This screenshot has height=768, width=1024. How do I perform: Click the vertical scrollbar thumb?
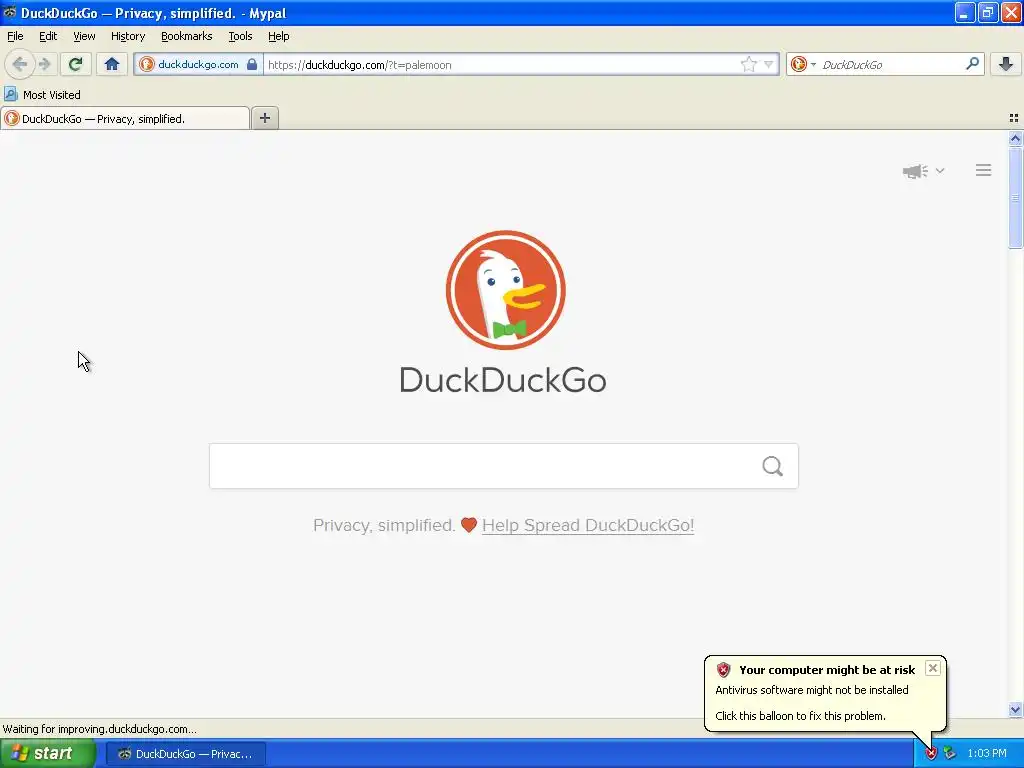(1015, 197)
